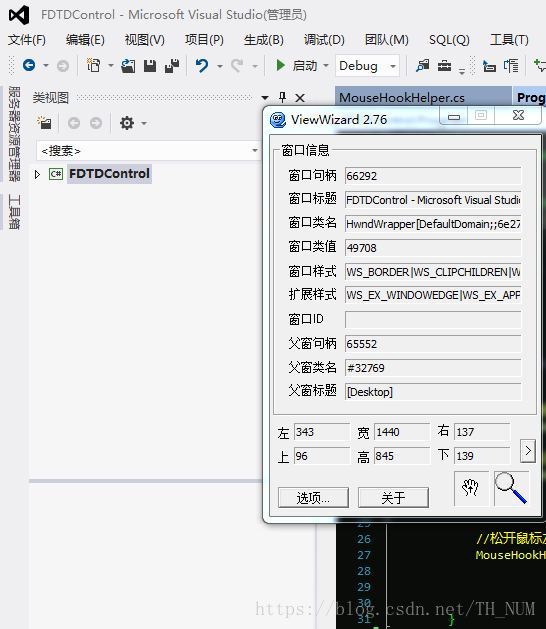Click the 选项... options button
Image resolution: width=546 pixels, height=629 pixels.
point(313,498)
